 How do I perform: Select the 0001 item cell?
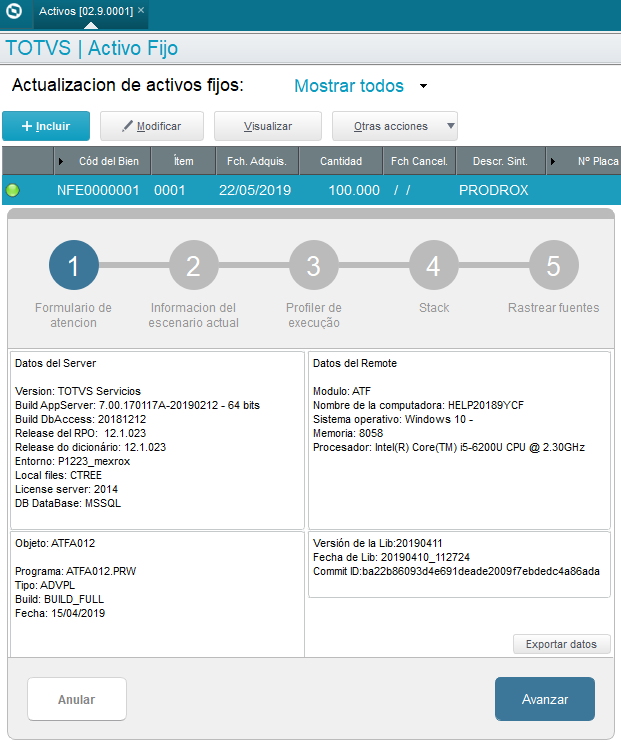[x=170, y=191]
